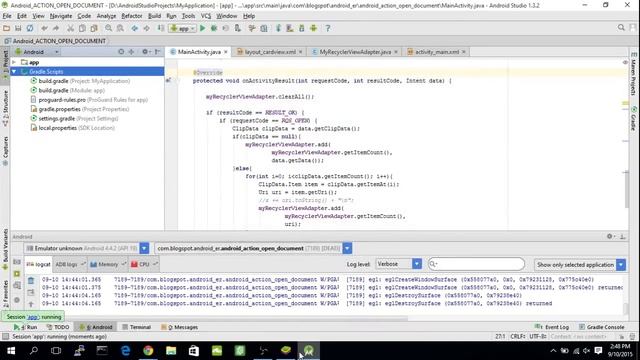Open the Android Device Monitor icon

click(313, 28)
